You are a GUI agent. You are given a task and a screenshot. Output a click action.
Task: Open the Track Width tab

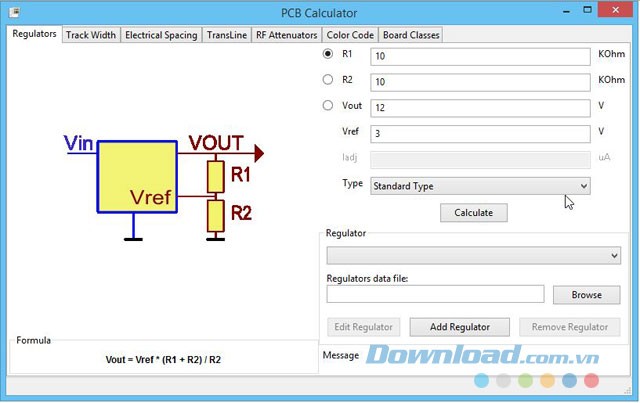pyautogui.click(x=91, y=35)
